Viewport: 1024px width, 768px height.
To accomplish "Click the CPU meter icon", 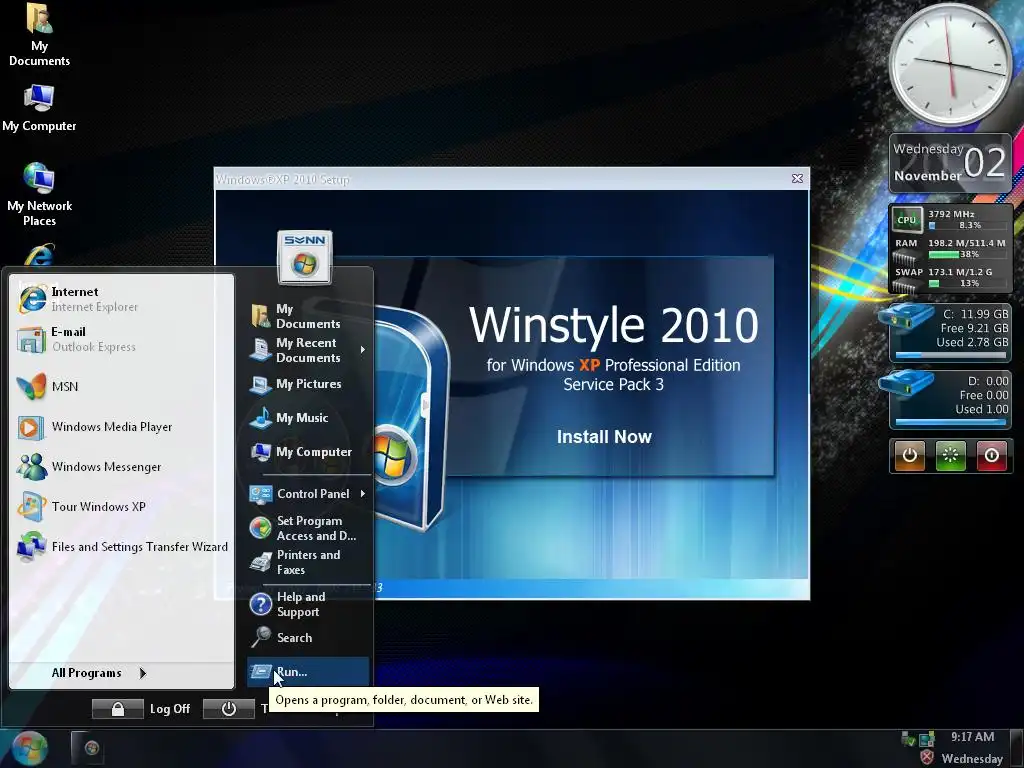I will (x=906, y=220).
